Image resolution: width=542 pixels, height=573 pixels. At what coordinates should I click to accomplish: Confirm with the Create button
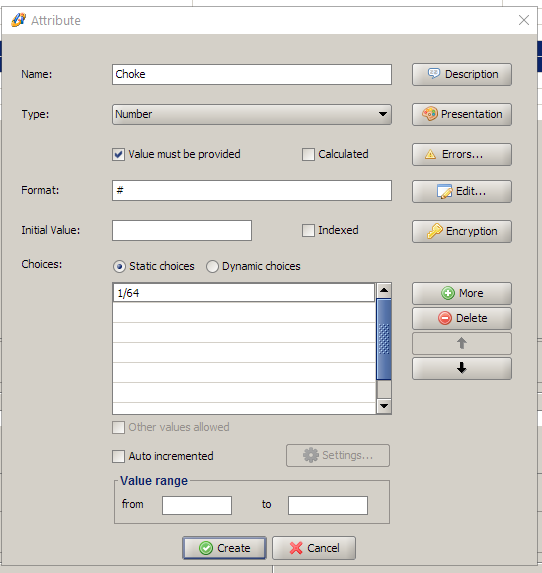tap(224, 548)
